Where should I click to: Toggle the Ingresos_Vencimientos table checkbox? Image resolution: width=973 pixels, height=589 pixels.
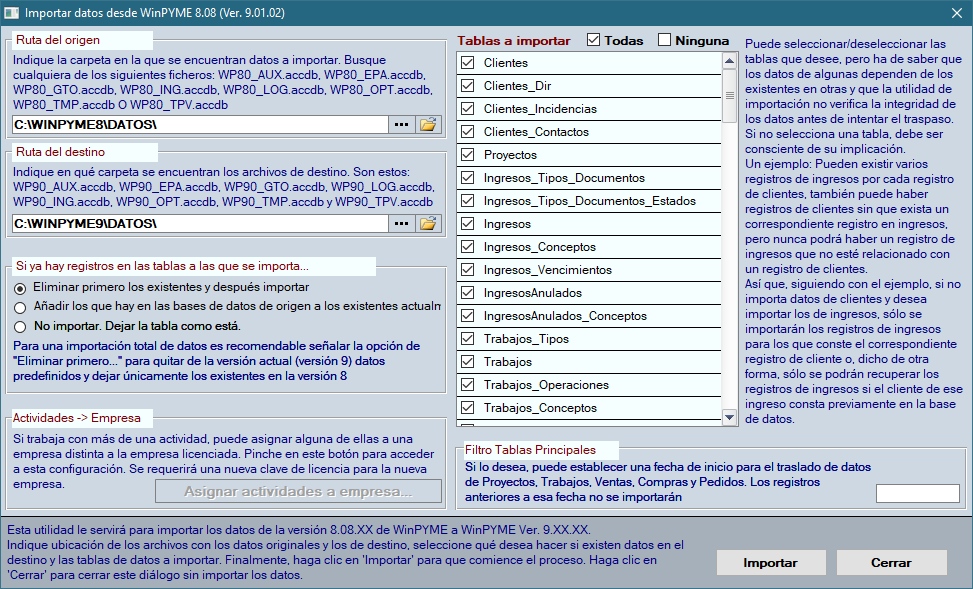[x=467, y=270]
